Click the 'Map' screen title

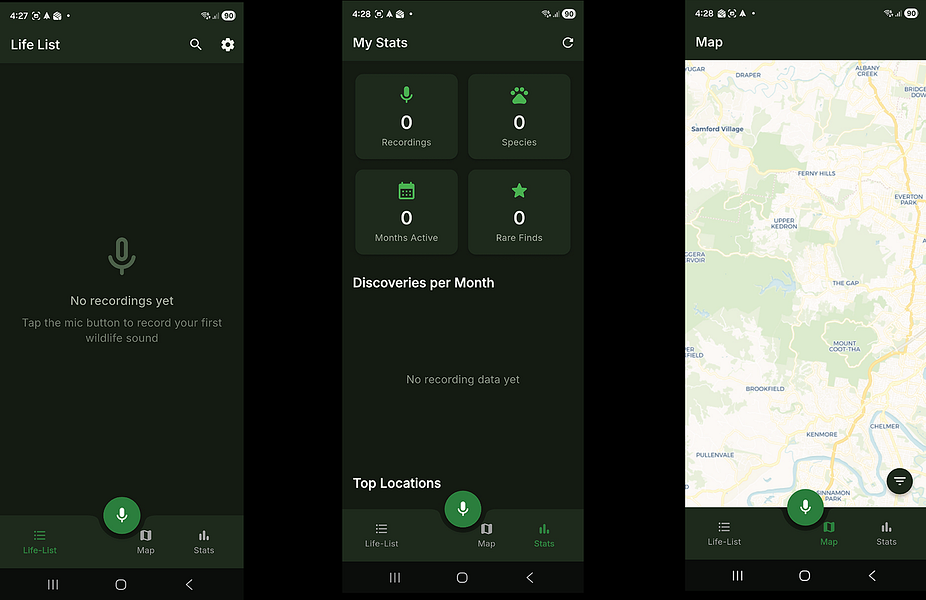(709, 42)
